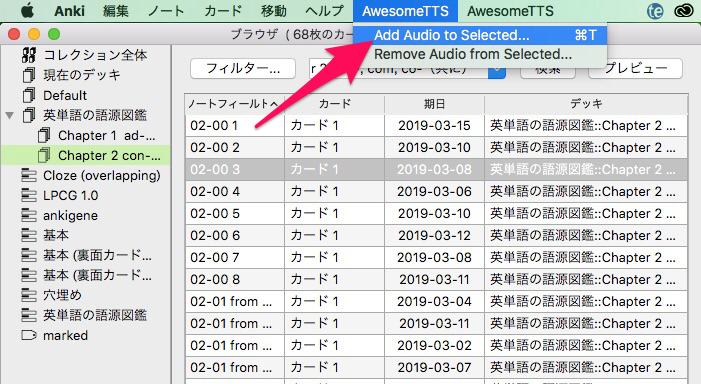Select card row 02-00 4
The image size is (701, 384).
(436, 191)
